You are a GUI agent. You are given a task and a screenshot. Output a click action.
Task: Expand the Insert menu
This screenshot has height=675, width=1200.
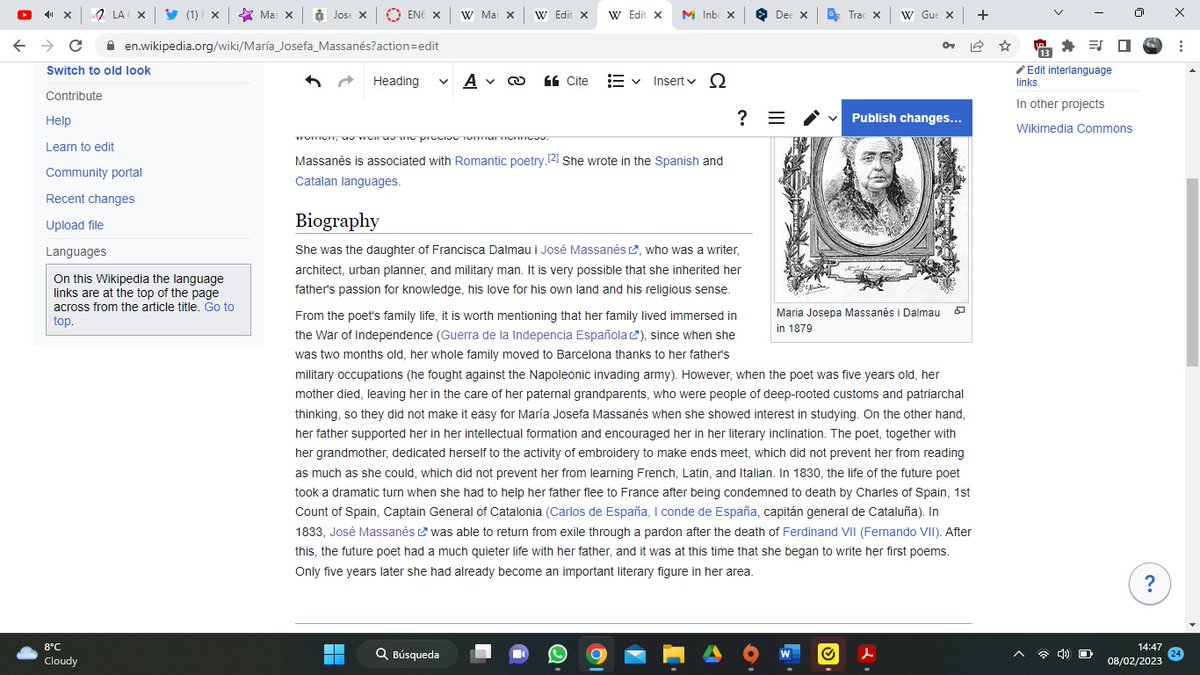[675, 81]
